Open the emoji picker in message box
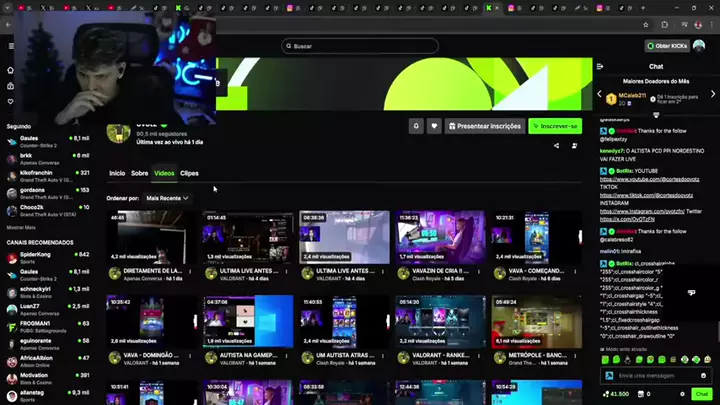 [x=705, y=375]
